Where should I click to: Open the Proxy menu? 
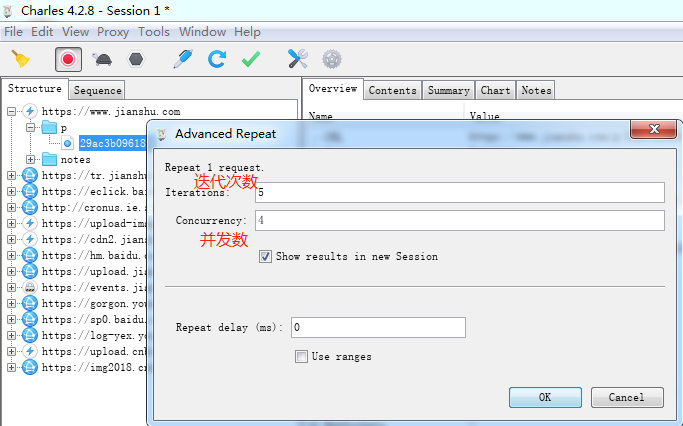[113, 32]
